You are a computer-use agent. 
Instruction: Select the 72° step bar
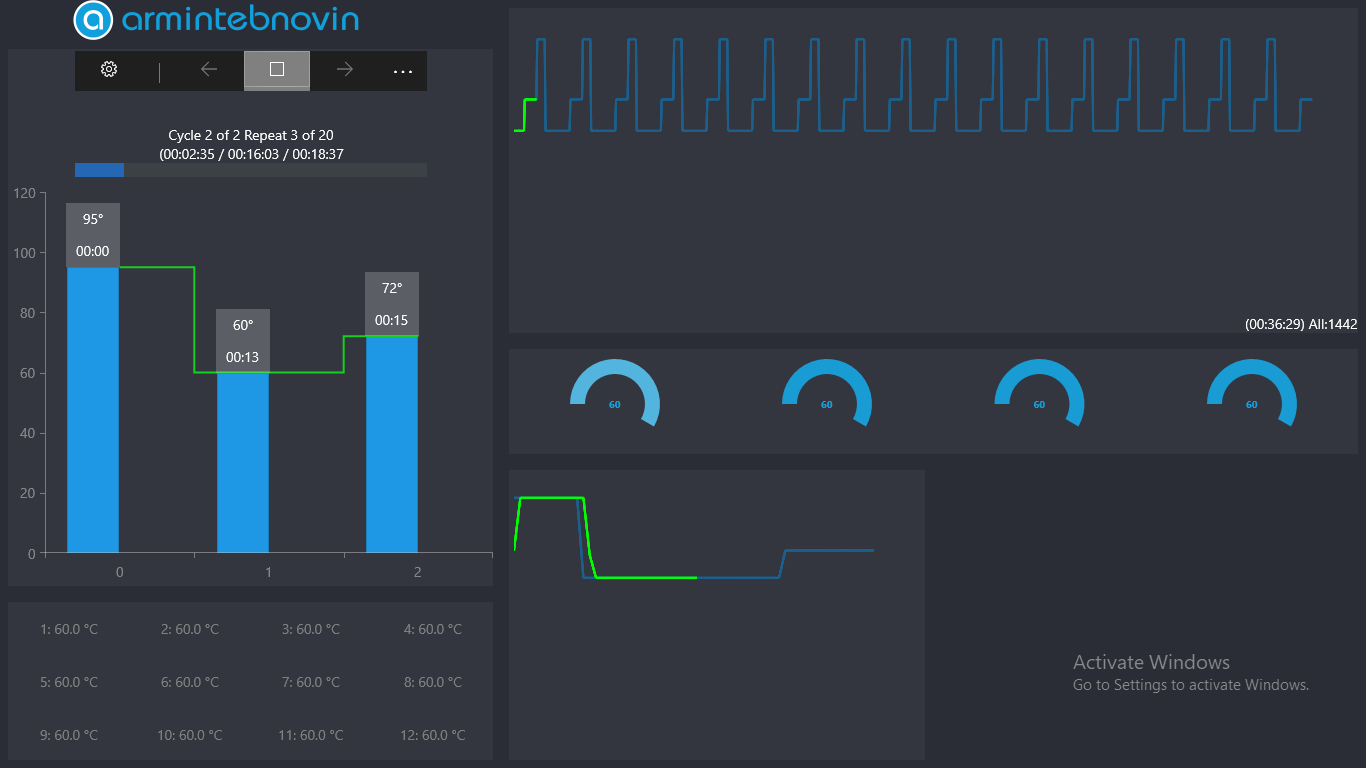coord(392,444)
